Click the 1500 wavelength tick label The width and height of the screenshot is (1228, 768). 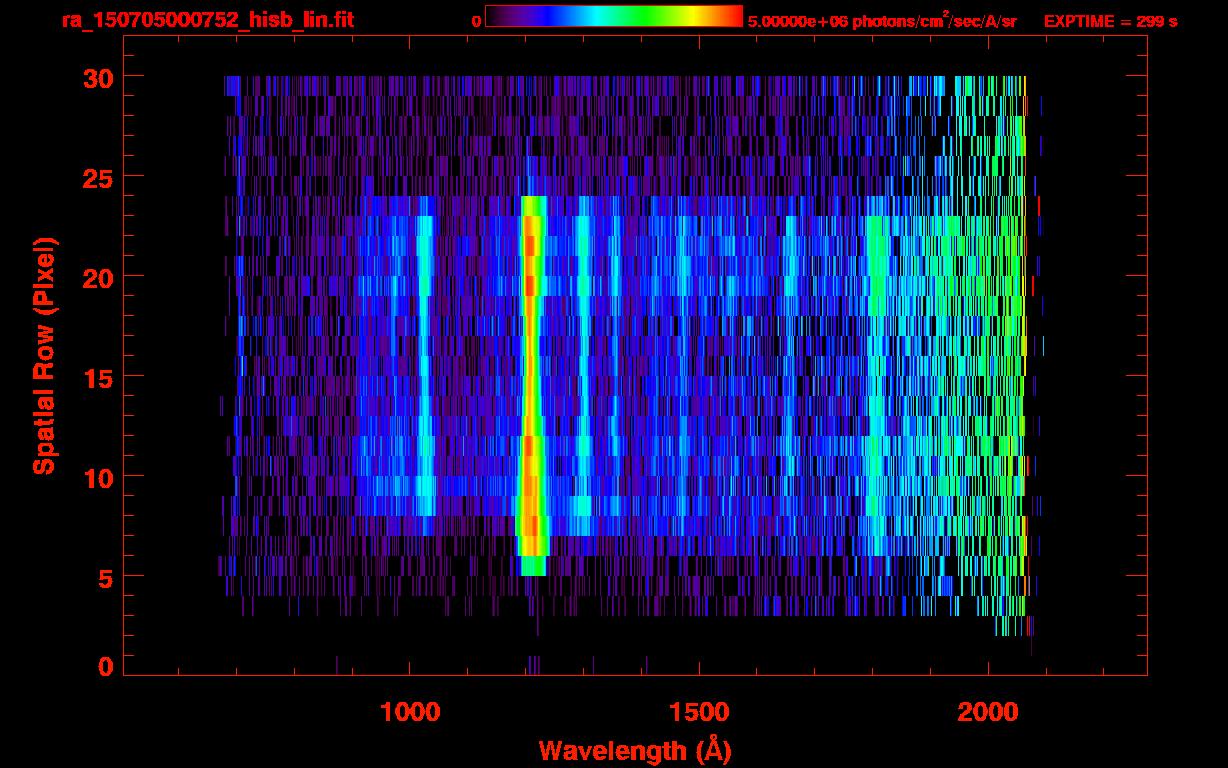pos(699,712)
